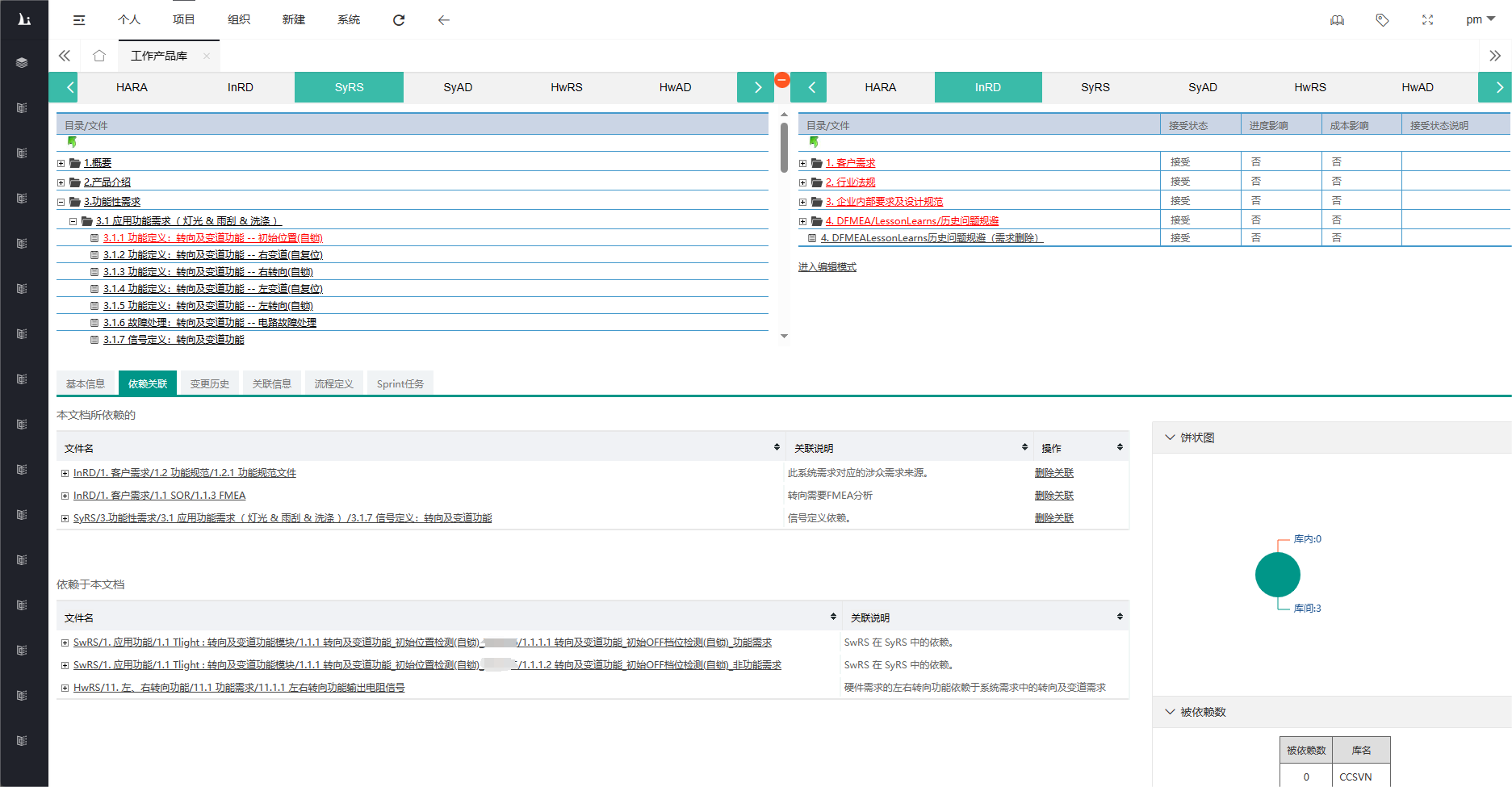
Task: Click the left panel's next arrow button
Action: click(757, 87)
